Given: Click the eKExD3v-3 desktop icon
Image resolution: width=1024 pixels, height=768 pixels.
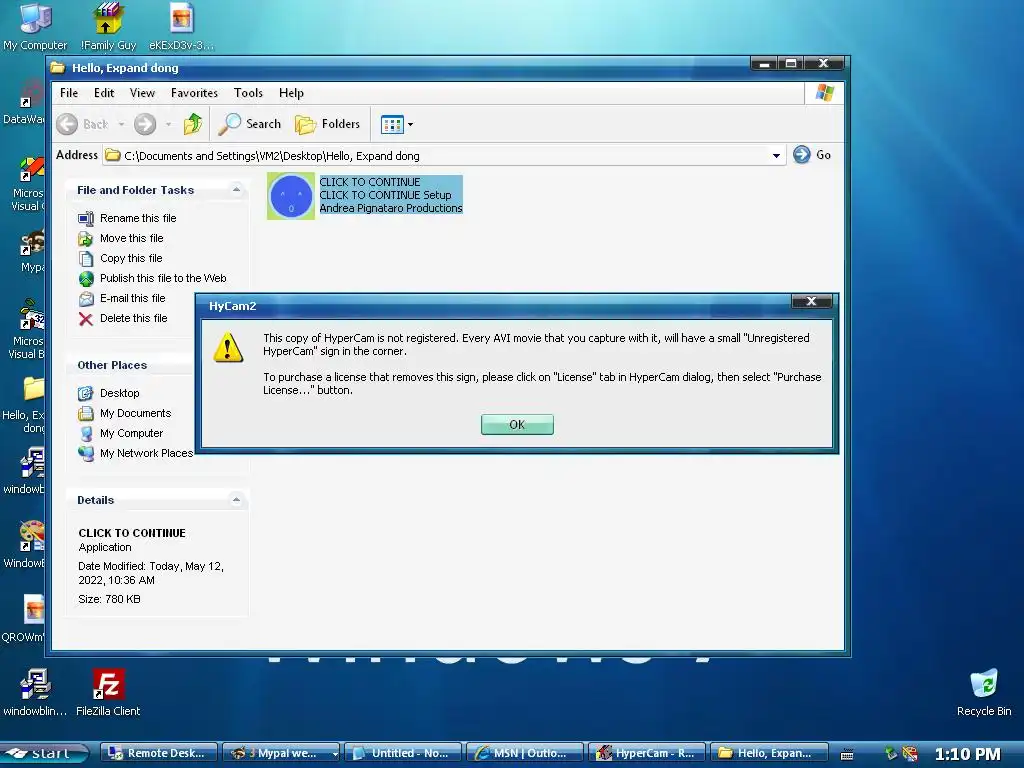Looking at the screenshot, I should click(181, 26).
